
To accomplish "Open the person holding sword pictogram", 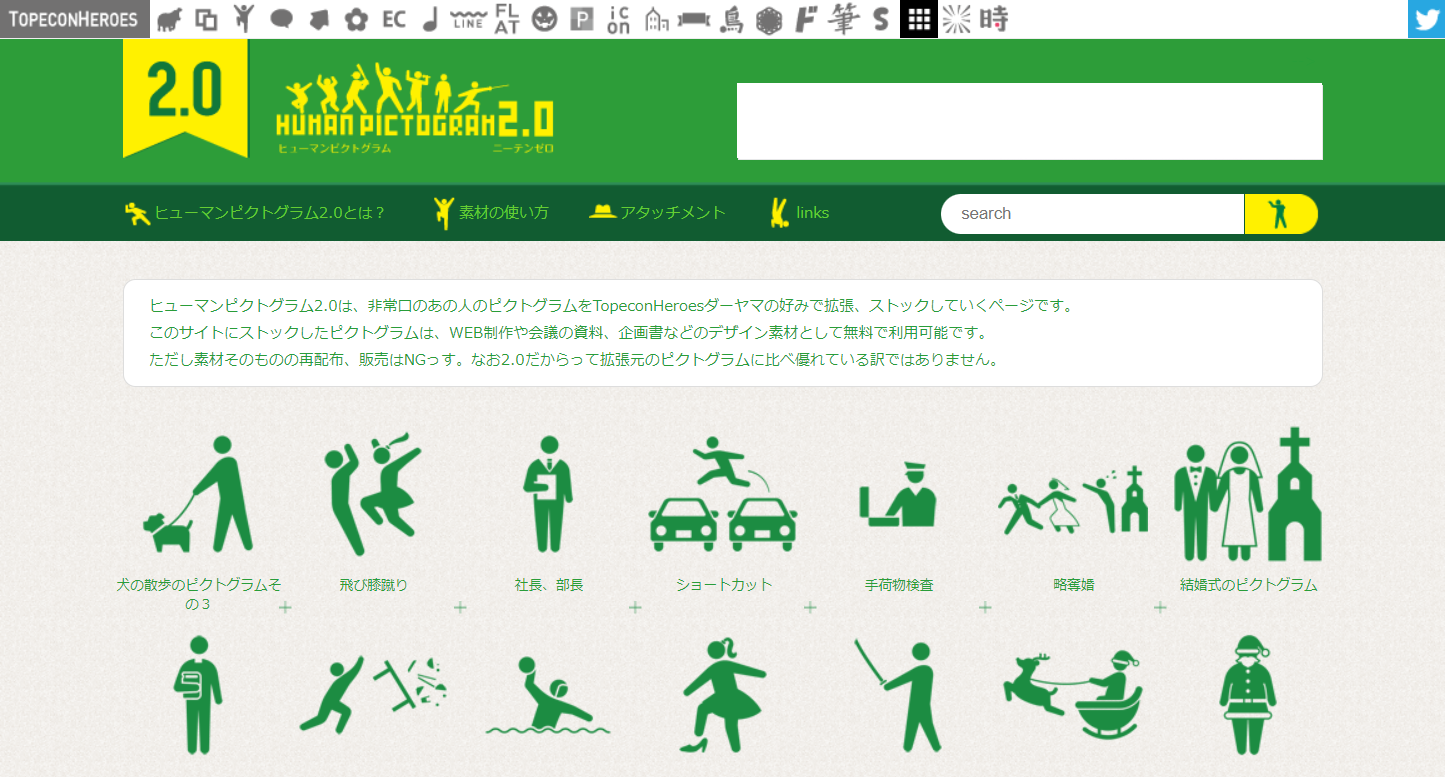I will (898, 695).
